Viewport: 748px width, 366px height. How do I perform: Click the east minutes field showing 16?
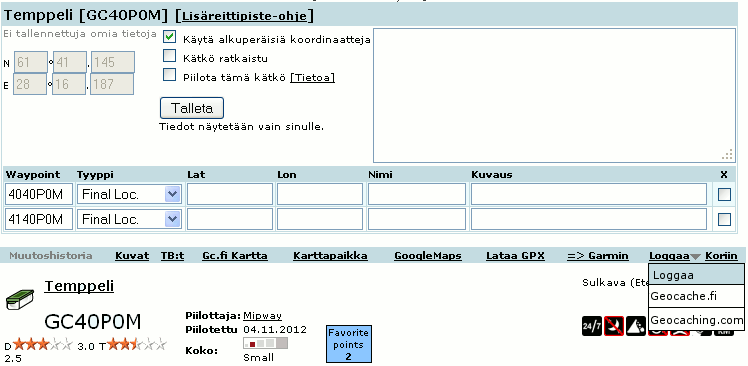69,84
